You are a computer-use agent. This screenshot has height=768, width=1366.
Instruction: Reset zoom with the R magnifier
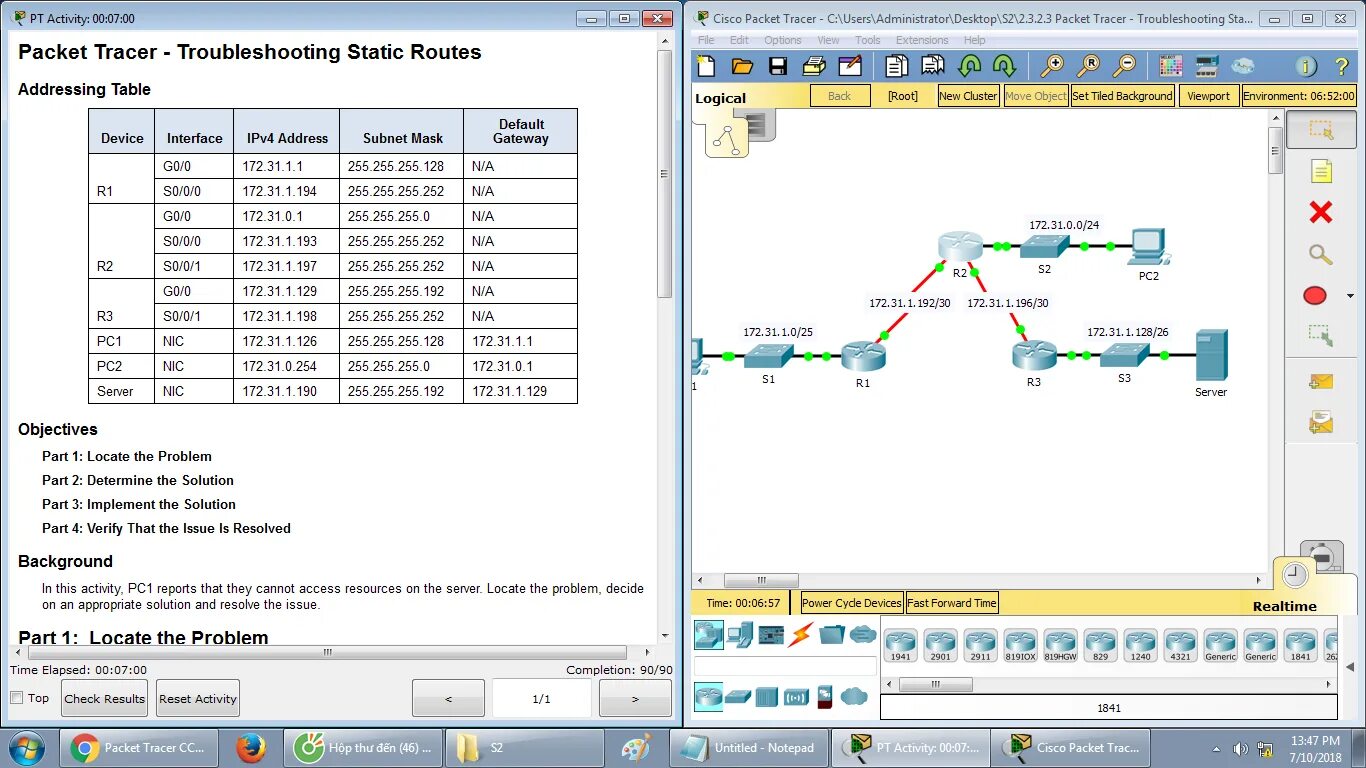1089,67
